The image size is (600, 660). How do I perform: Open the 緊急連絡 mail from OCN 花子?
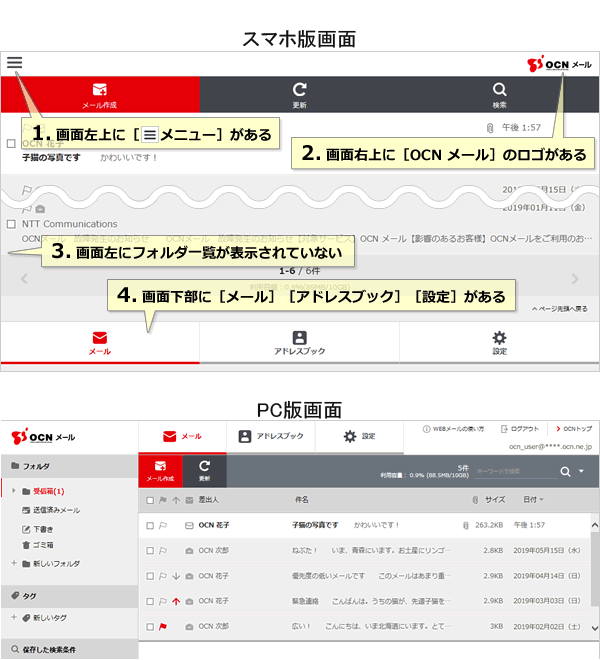tap(364, 601)
